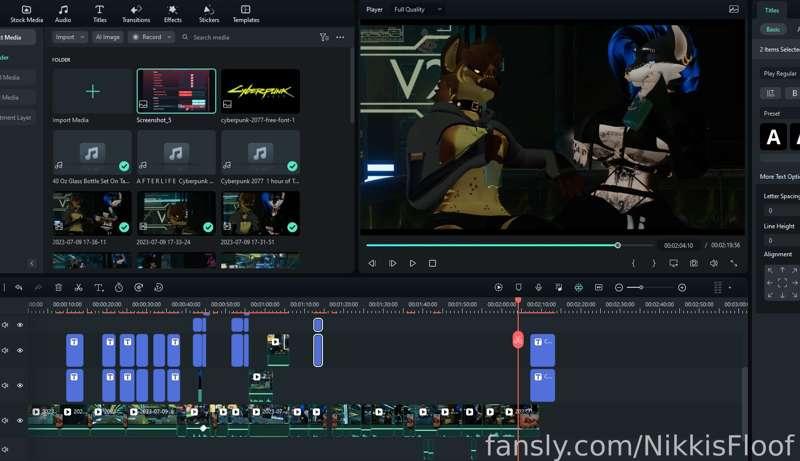The image size is (800, 461).
Task: Click the play-by-frame forward button
Action: tap(392, 263)
